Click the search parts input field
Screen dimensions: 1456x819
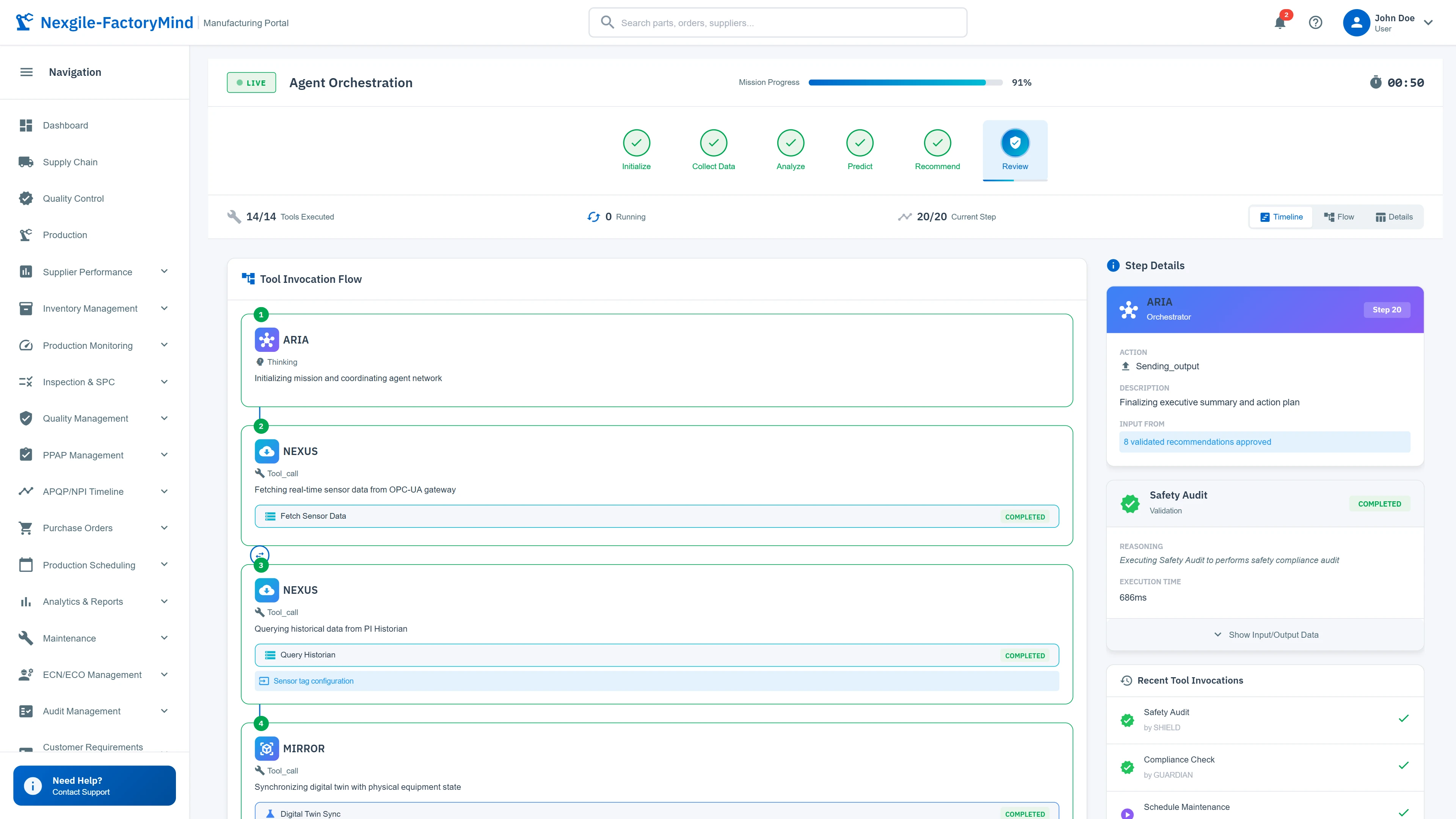777,23
